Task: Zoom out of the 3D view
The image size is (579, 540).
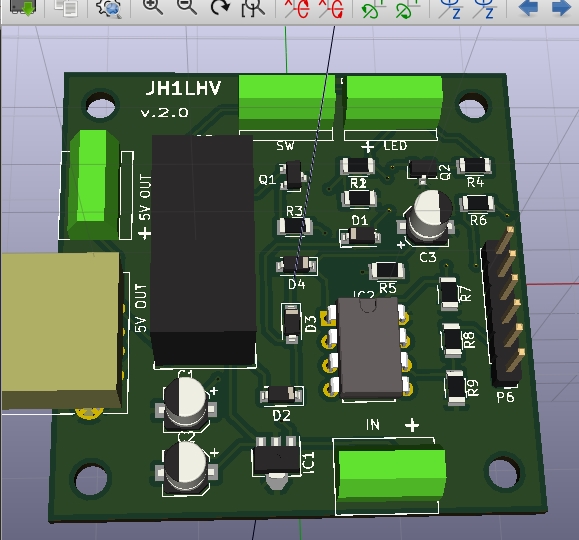Action: (x=186, y=7)
